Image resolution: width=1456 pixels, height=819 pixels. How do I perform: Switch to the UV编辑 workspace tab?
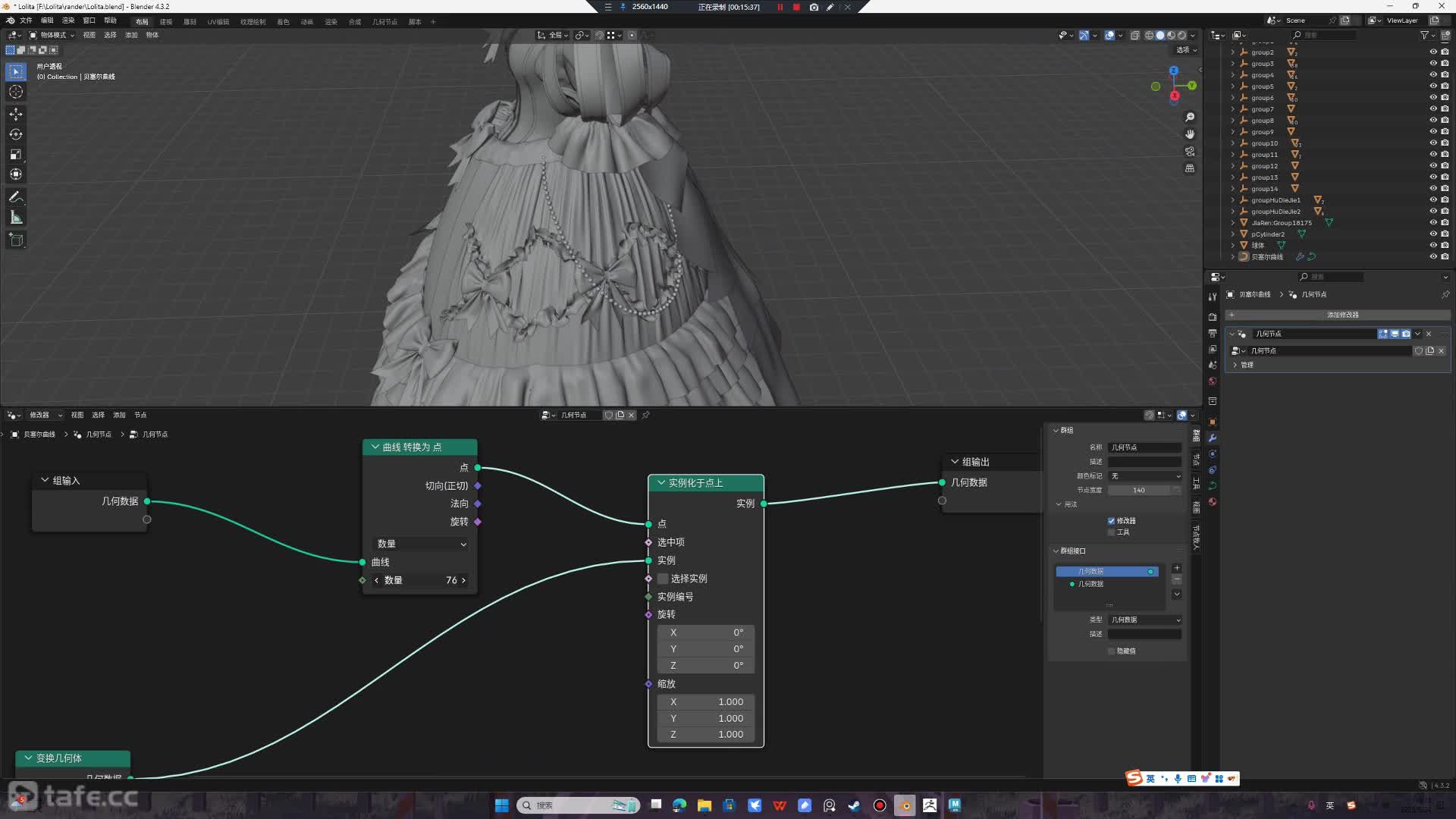pyautogui.click(x=218, y=22)
